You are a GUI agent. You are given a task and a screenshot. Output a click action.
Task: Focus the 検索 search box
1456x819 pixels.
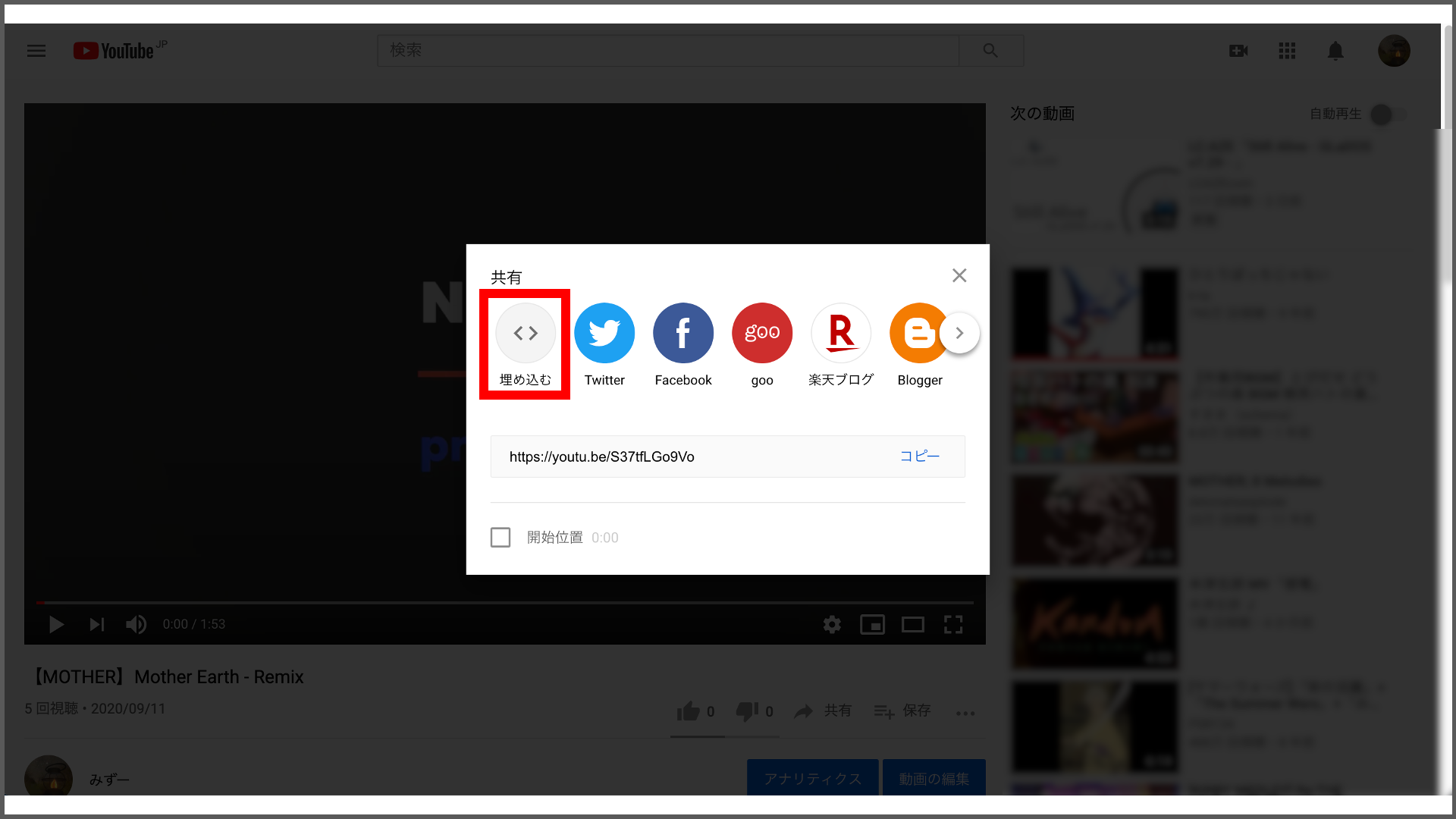(x=668, y=50)
